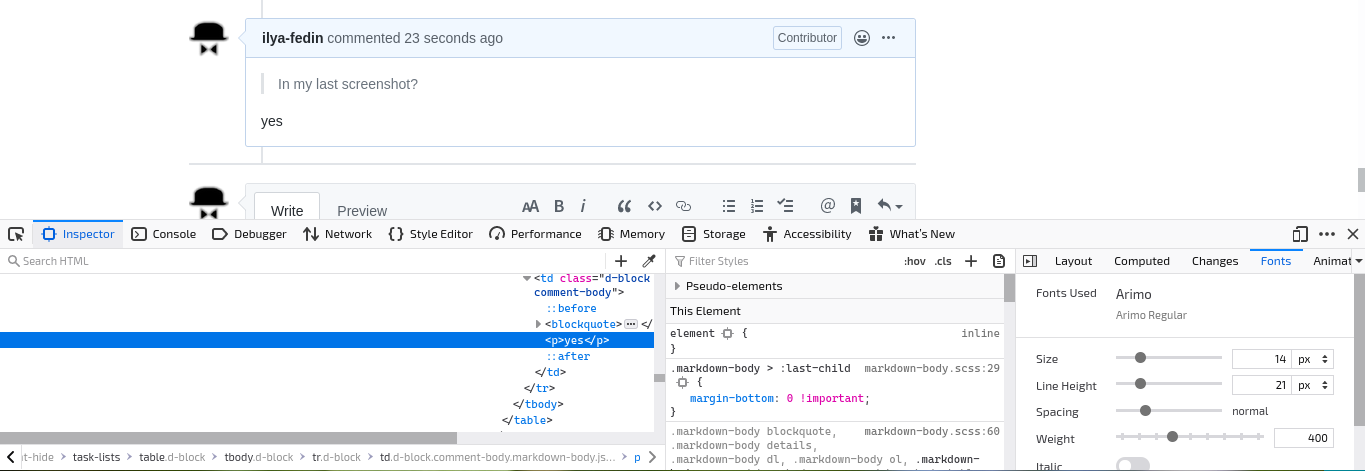Viewport: 1365px width, 471px height.
Task: Toggle responsive design mode icon
Action: point(1300,234)
